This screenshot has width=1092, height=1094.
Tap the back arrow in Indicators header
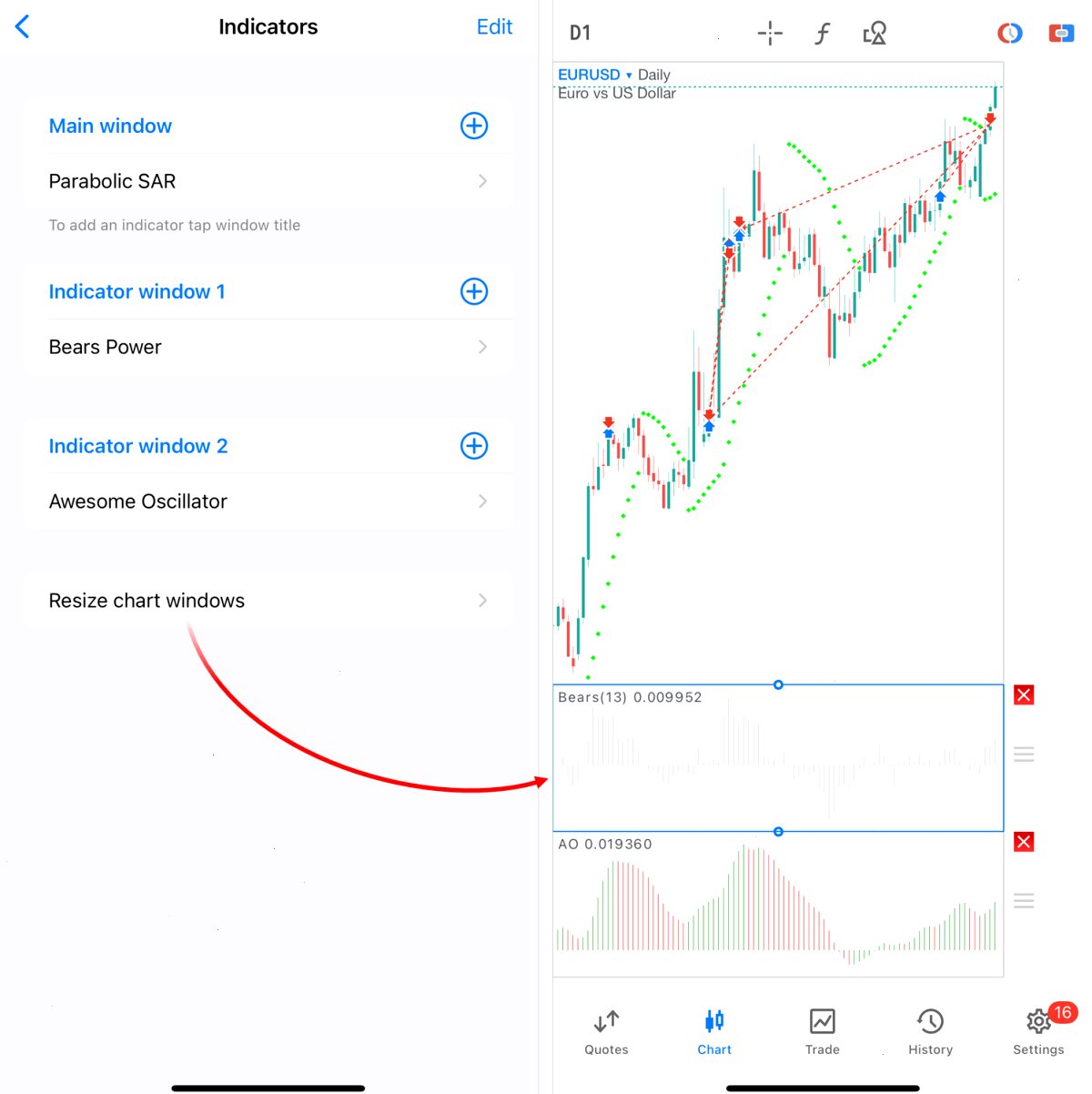click(x=23, y=26)
